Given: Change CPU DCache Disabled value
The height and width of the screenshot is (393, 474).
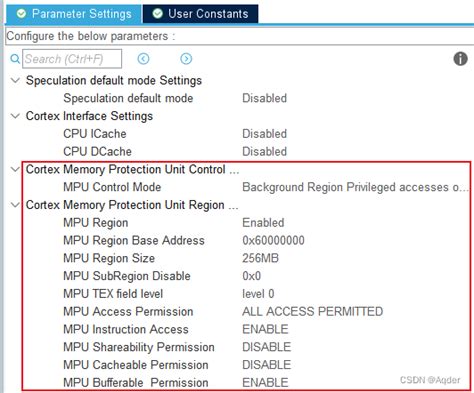Looking at the screenshot, I should tap(264, 152).
